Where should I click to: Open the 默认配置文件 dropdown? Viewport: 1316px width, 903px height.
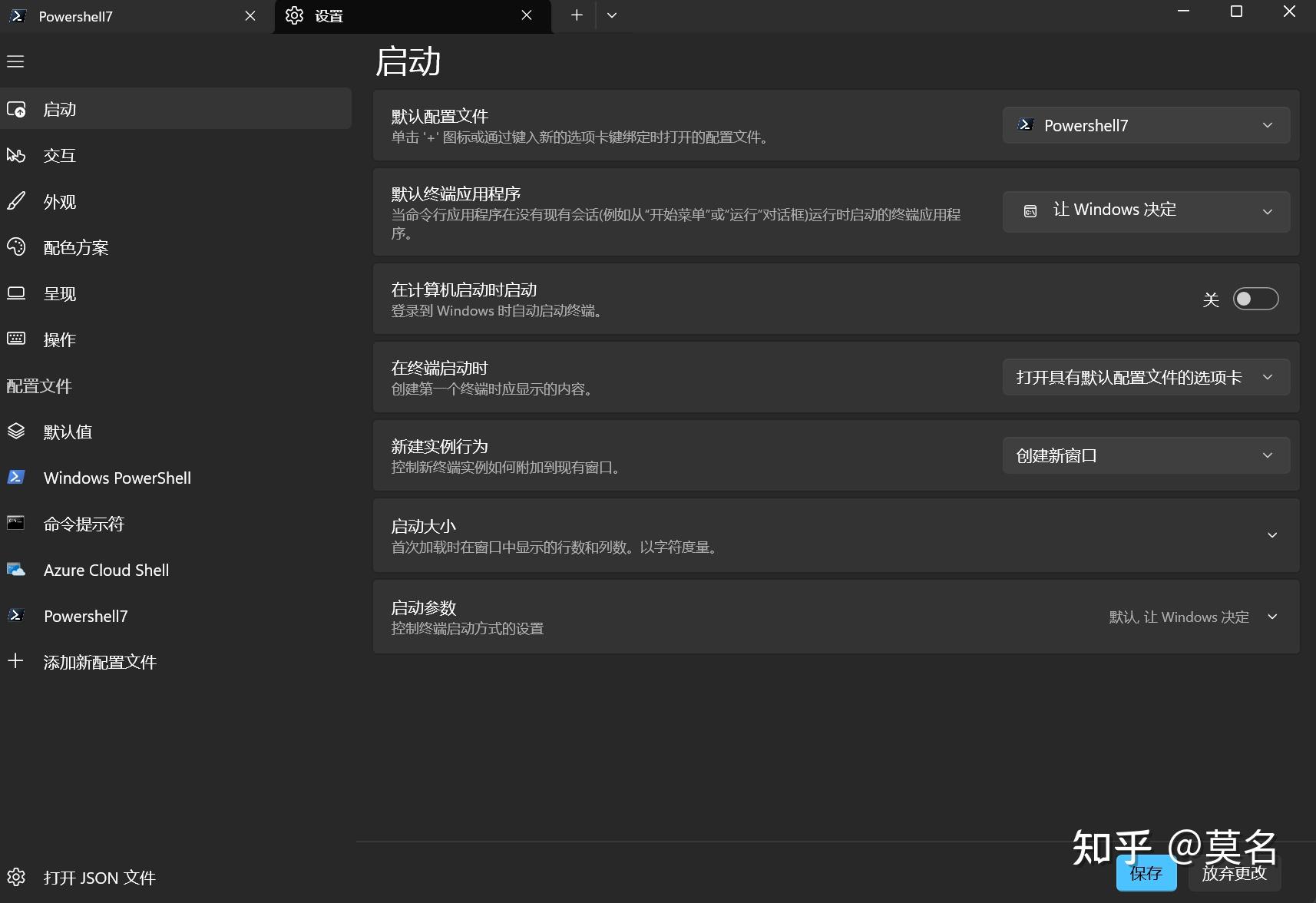(1146, 125)
